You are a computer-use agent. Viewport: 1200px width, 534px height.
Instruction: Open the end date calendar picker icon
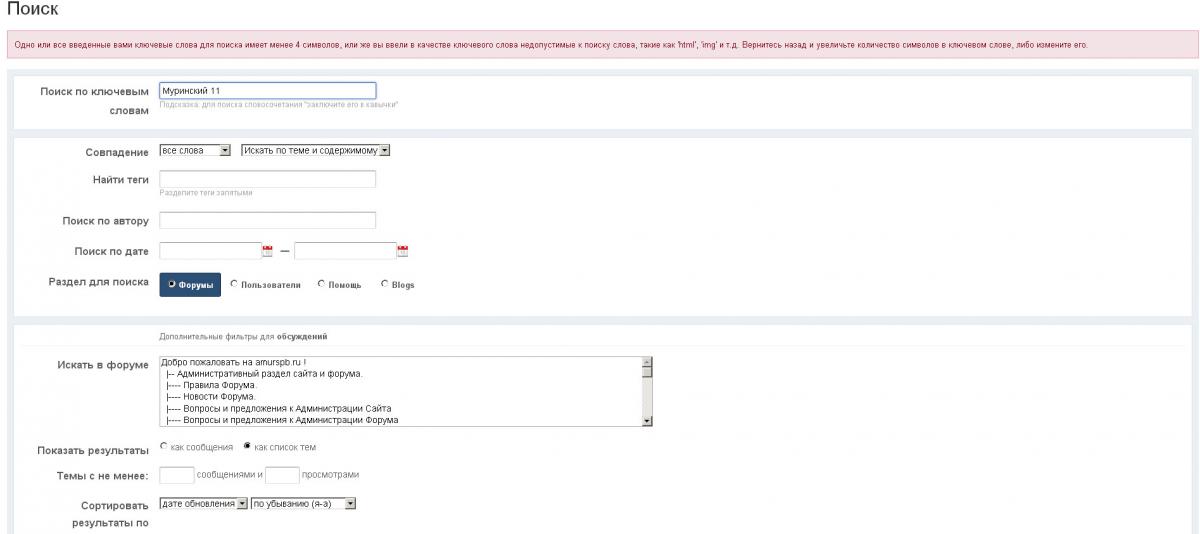(402, 250)
